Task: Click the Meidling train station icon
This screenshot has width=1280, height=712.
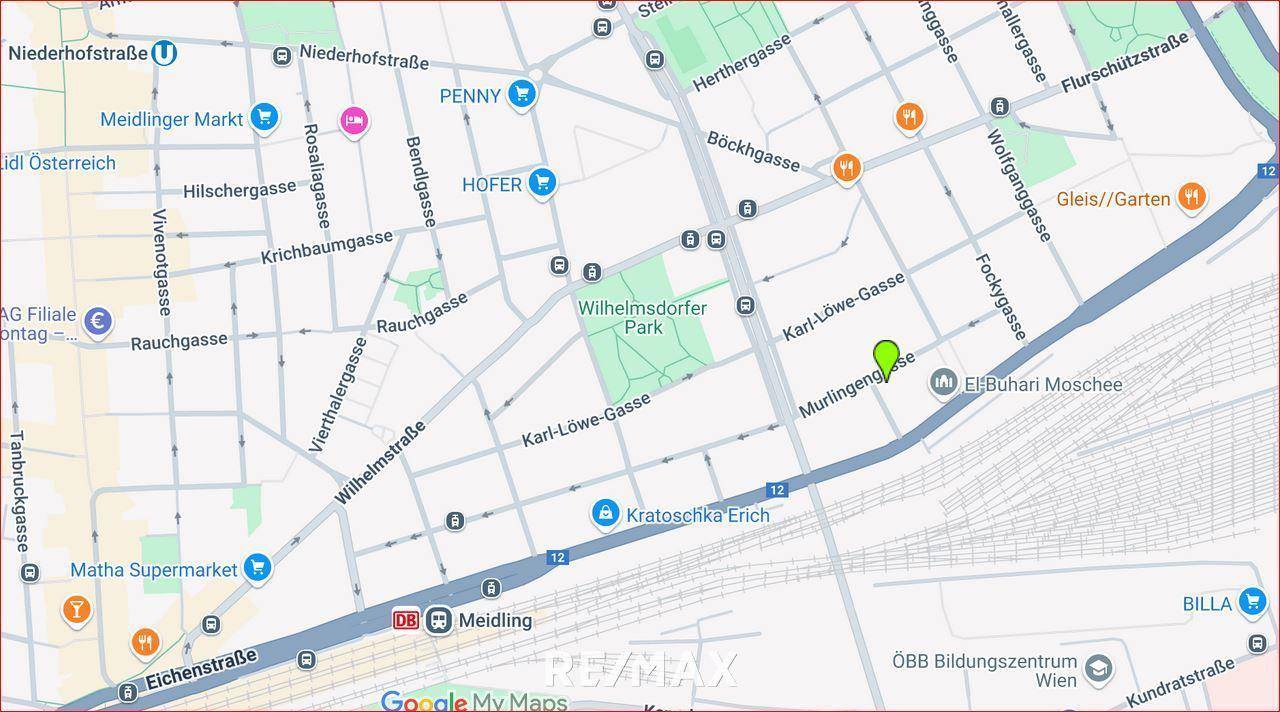Action: point(437,620)
